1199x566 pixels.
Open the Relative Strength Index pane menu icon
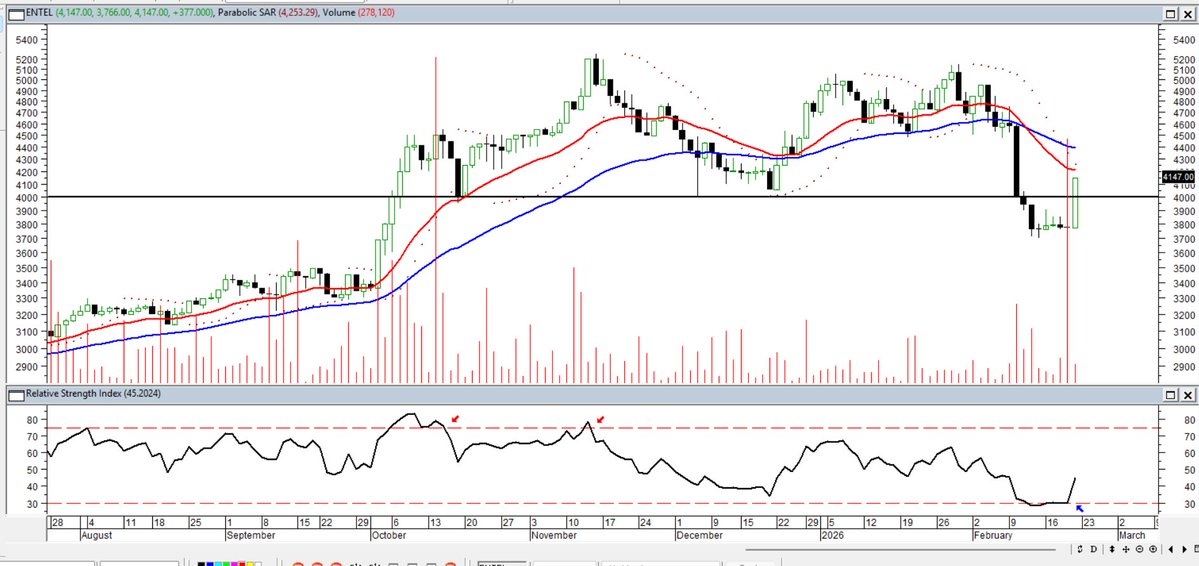(x=15, y=394)
